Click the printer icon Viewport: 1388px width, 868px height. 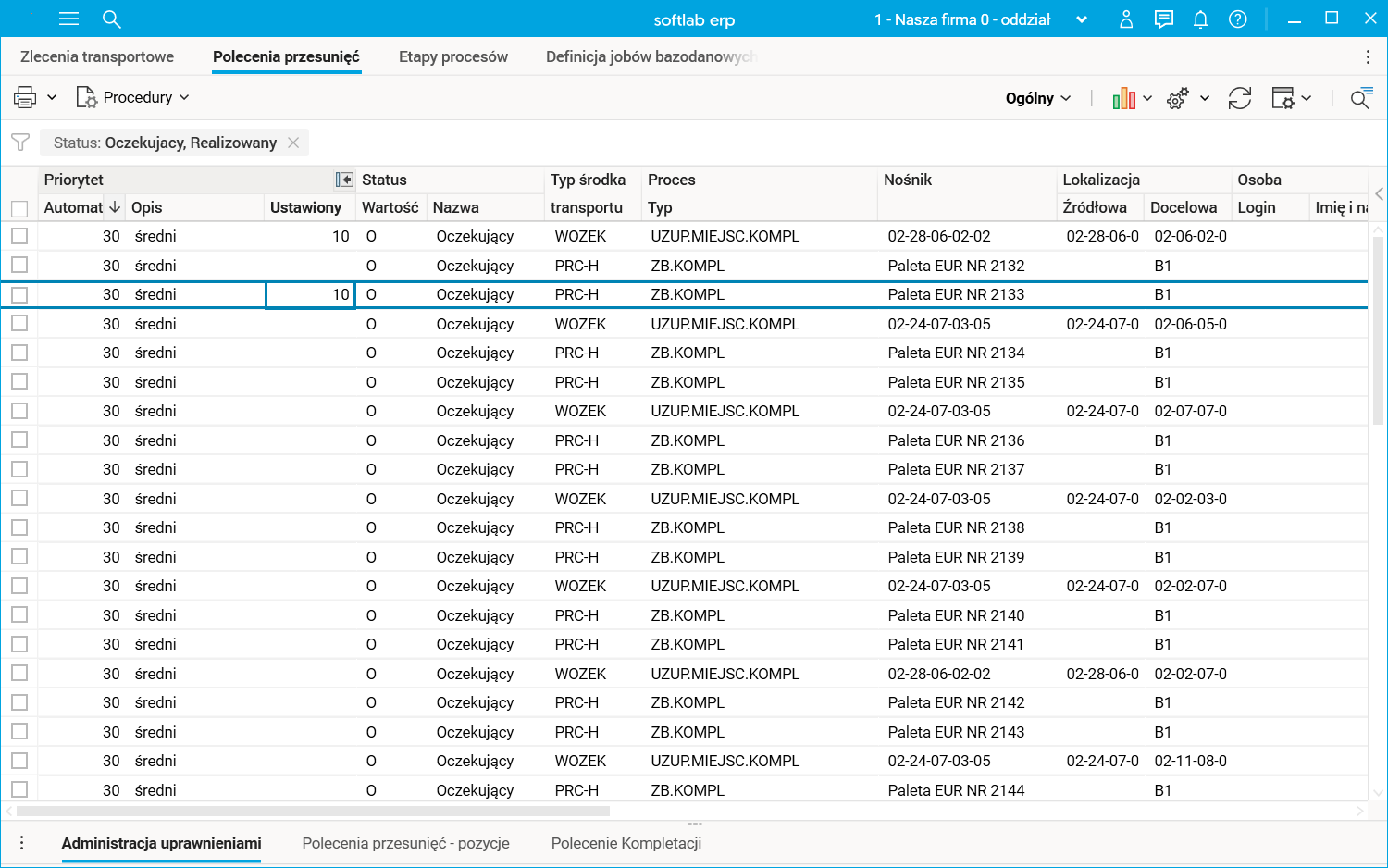pos(25,97)
